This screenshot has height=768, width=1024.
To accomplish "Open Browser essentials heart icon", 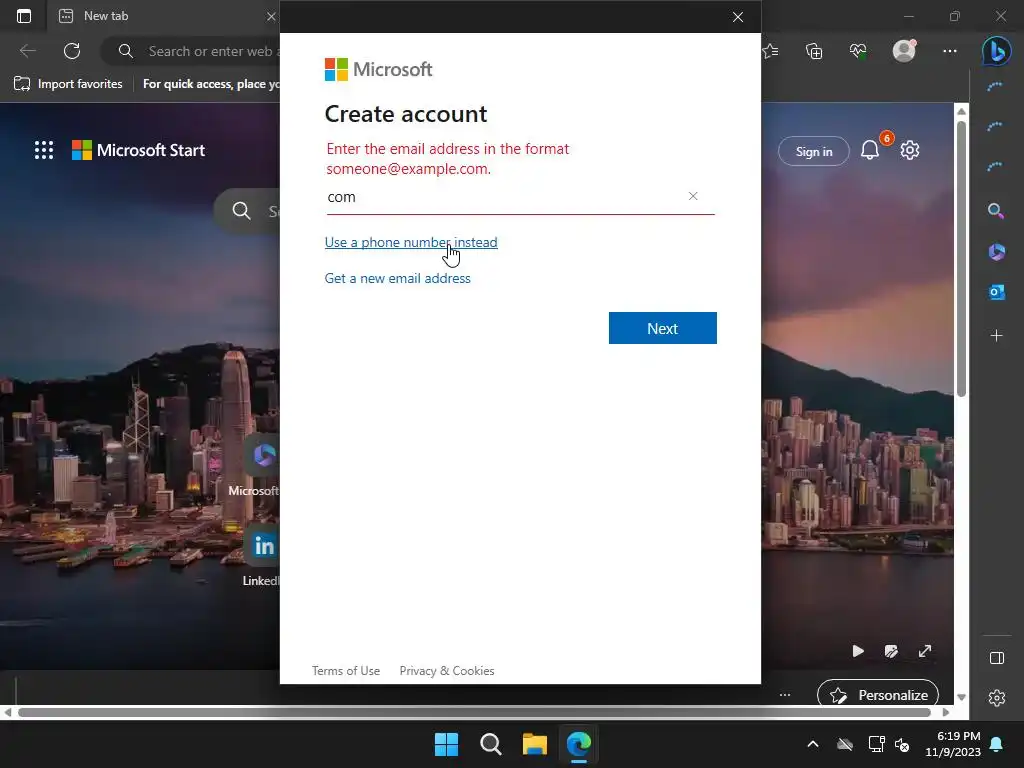I will point(858,51).
